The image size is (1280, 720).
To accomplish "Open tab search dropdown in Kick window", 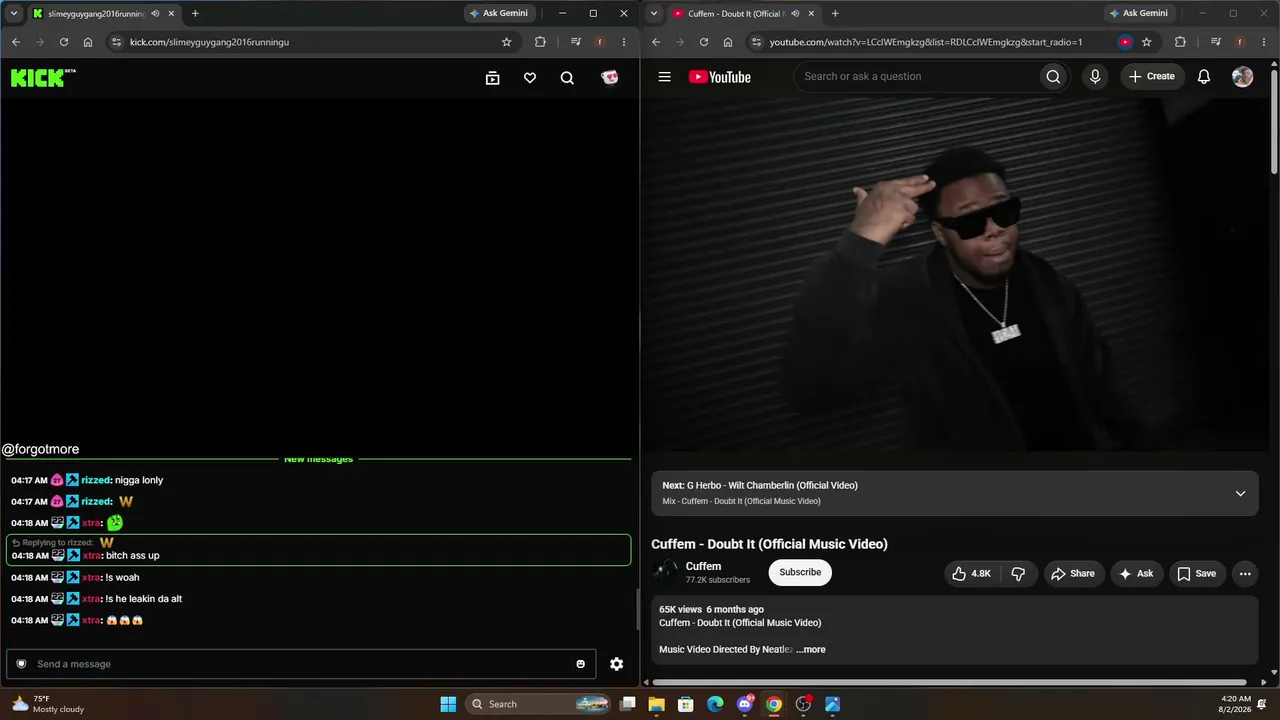I will point(13,13).
